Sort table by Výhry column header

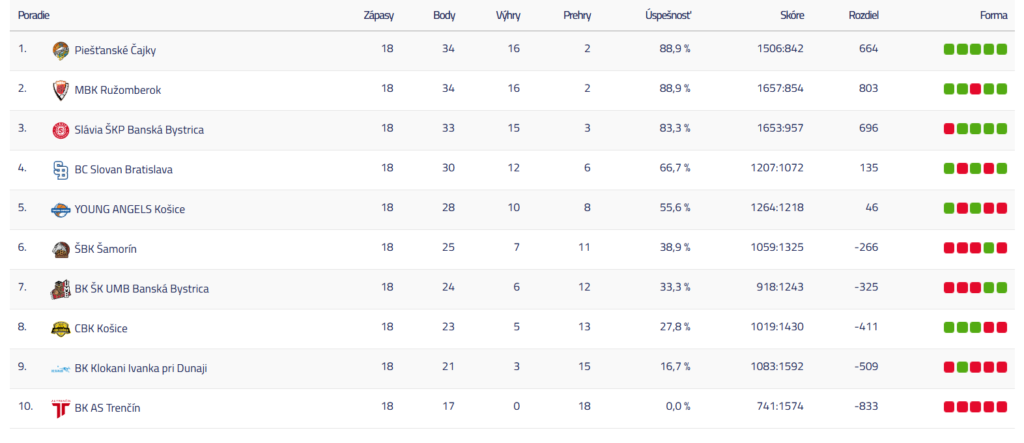point(507,16)
